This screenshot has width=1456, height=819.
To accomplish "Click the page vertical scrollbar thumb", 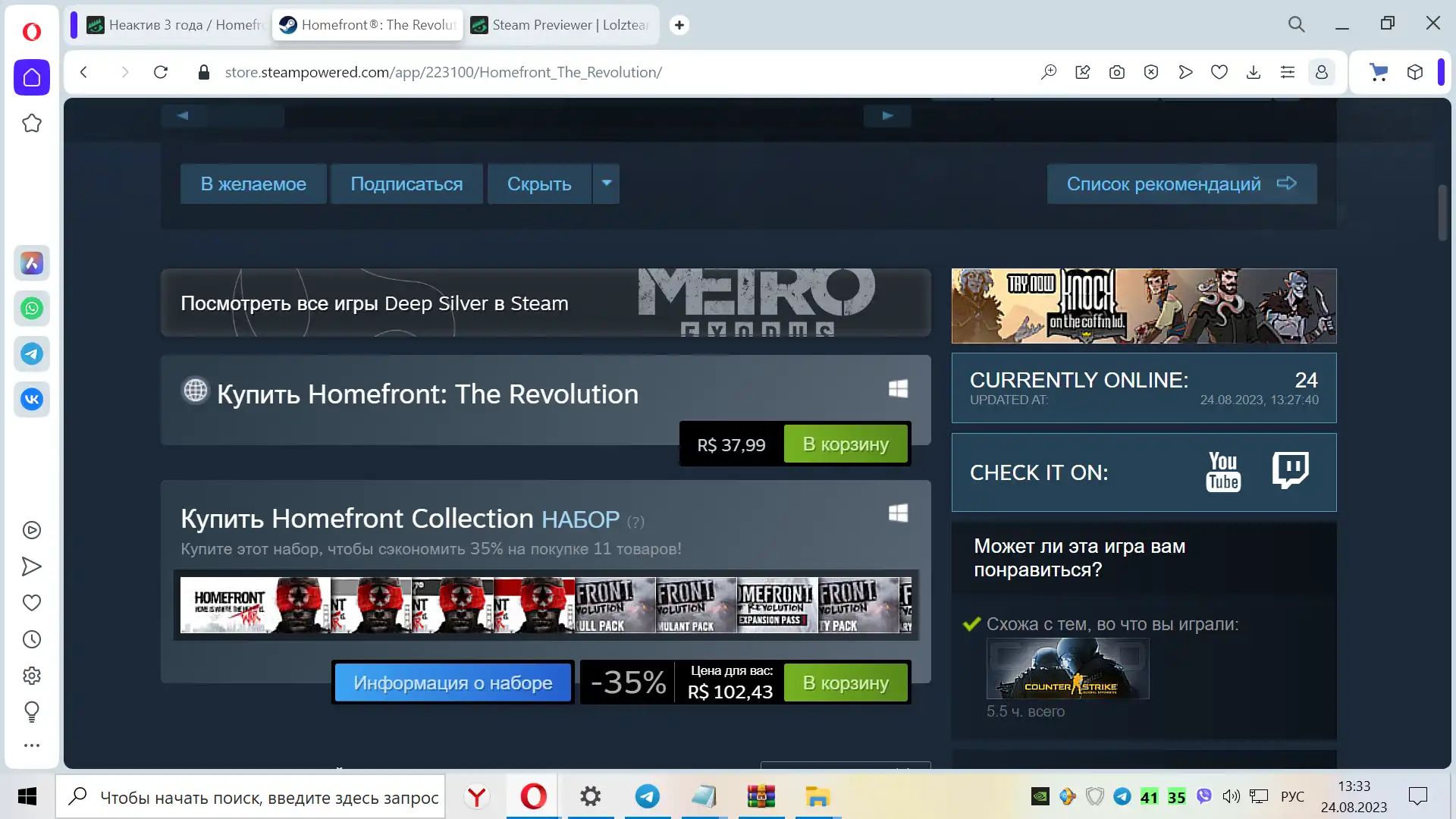I will [1442, 212].
